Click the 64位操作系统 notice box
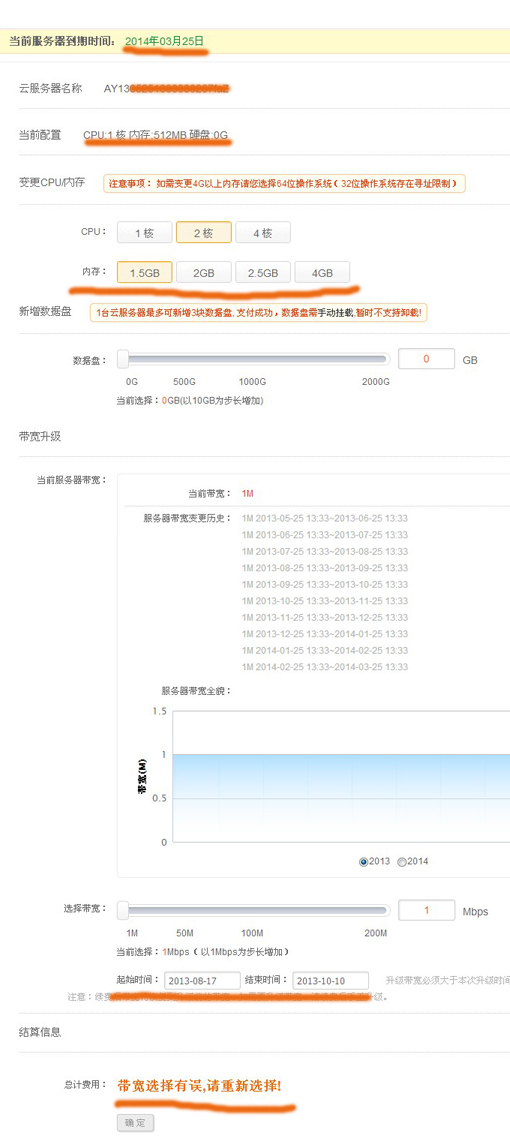 284,184
